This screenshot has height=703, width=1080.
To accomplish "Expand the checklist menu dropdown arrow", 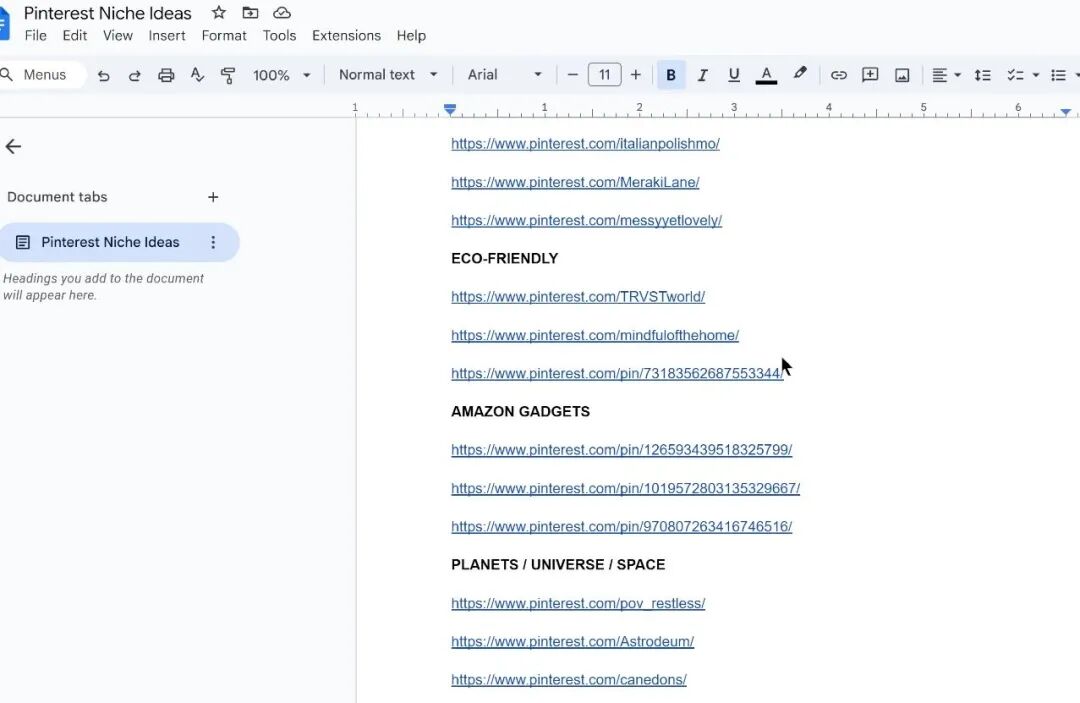I will point(1035,75).
